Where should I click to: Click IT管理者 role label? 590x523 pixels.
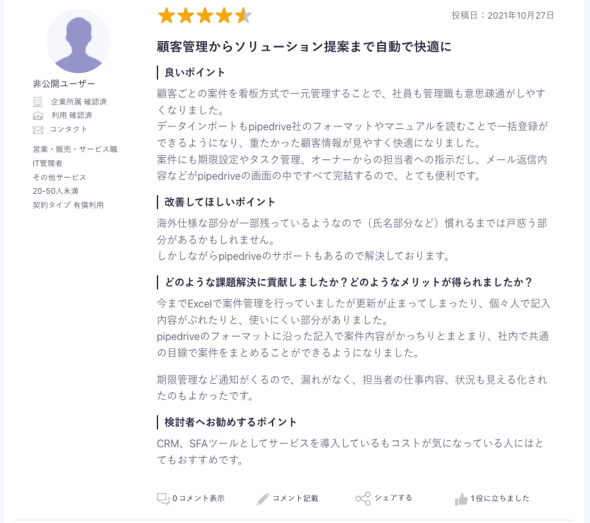point(47,163)
